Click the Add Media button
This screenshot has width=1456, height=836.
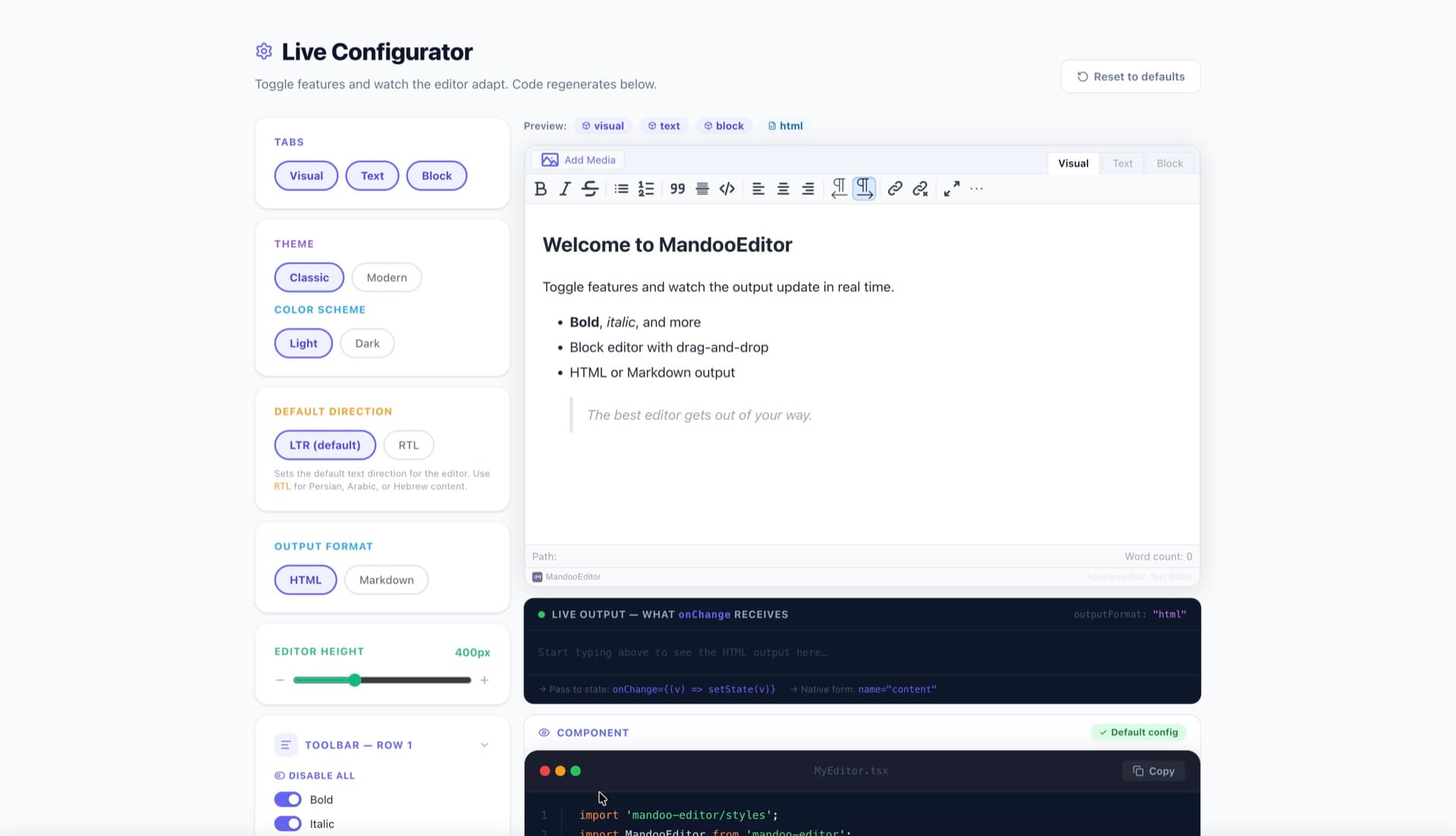pos(578,160)
